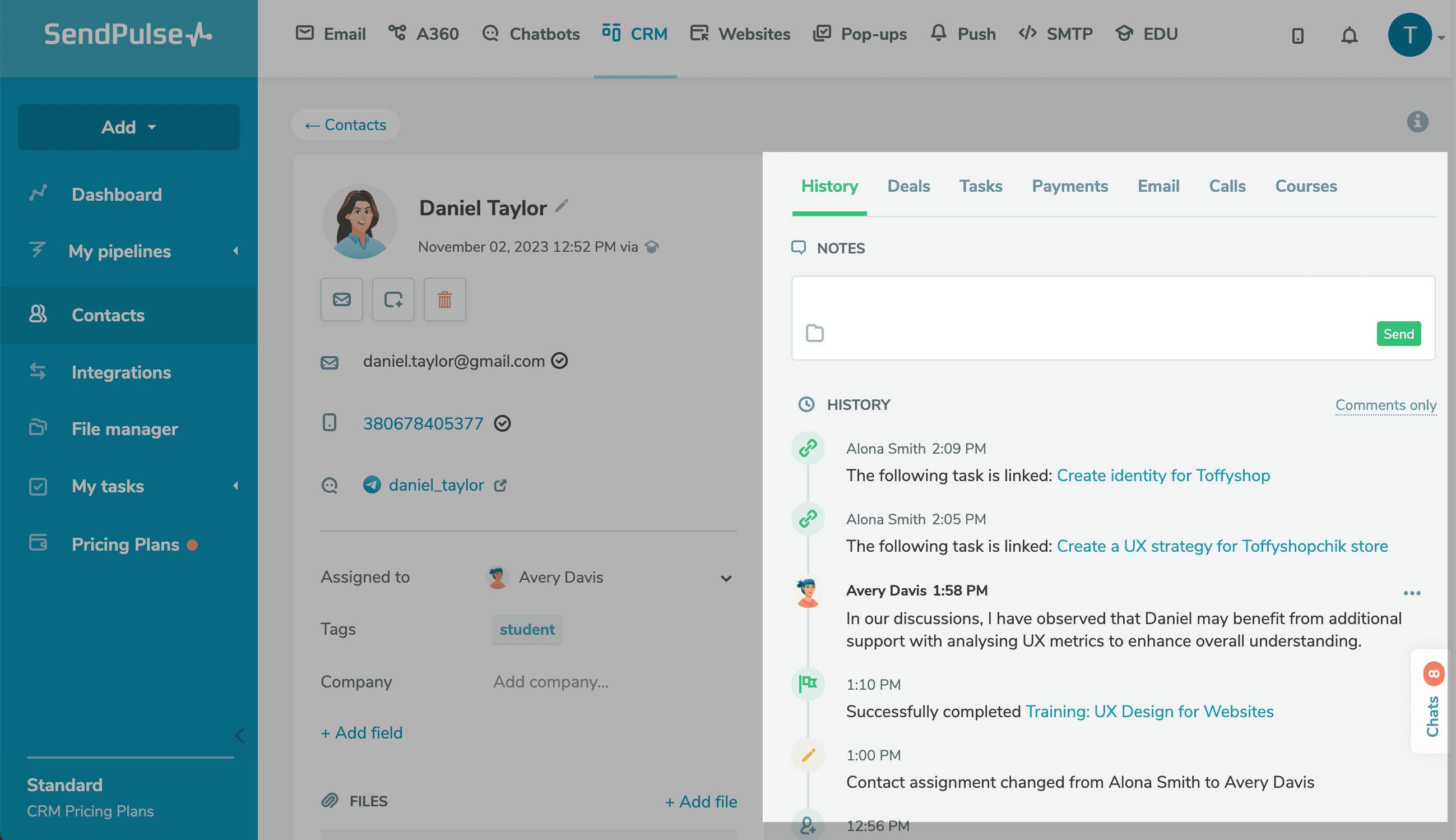This screenshot has width=1456, height=840.
Task: Click the create deal icon button
Action: click(x=393, y=299)
